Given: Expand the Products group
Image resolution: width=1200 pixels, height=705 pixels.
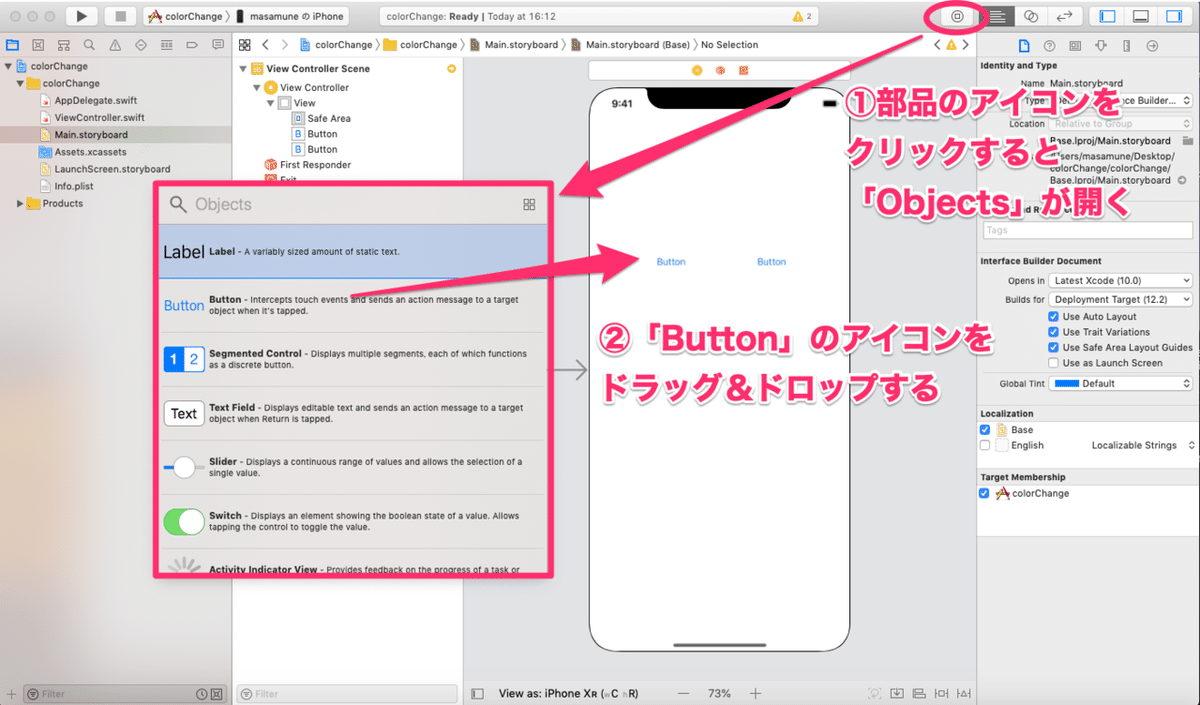Looking at the screenshot, I should [x=20, y=203].
